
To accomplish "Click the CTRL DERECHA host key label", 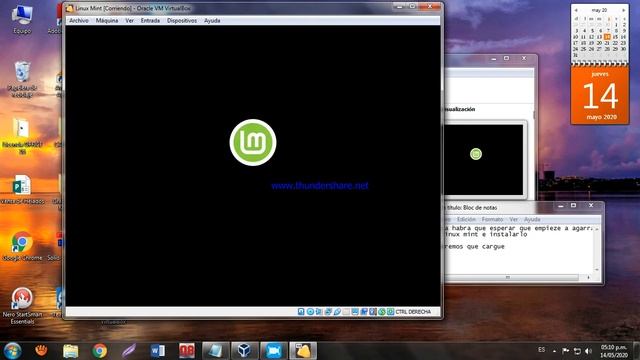I will tap(413, 312).
